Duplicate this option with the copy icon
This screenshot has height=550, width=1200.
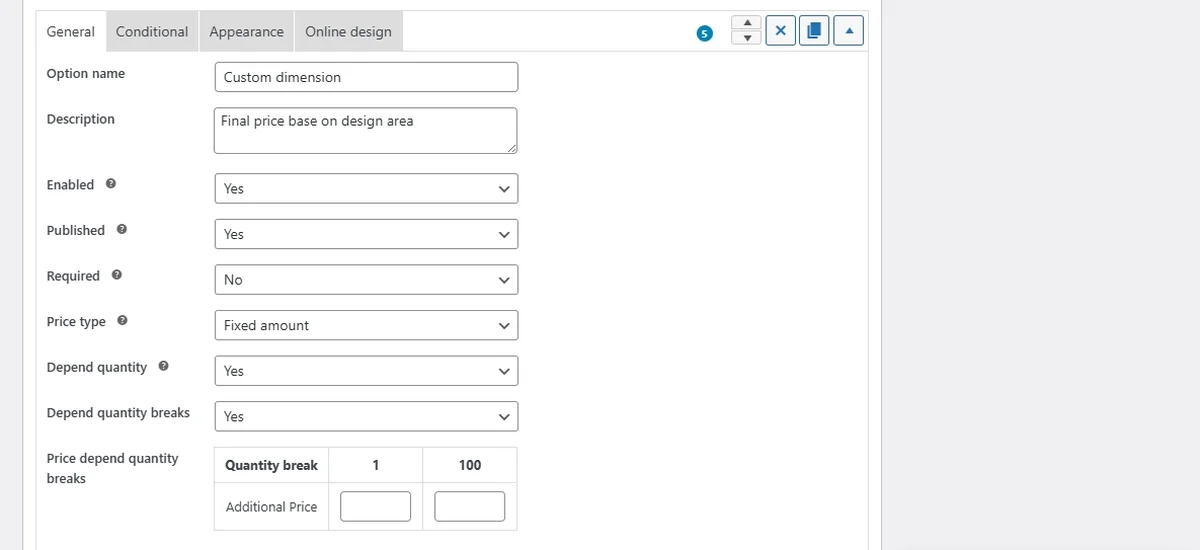[814, 31]
